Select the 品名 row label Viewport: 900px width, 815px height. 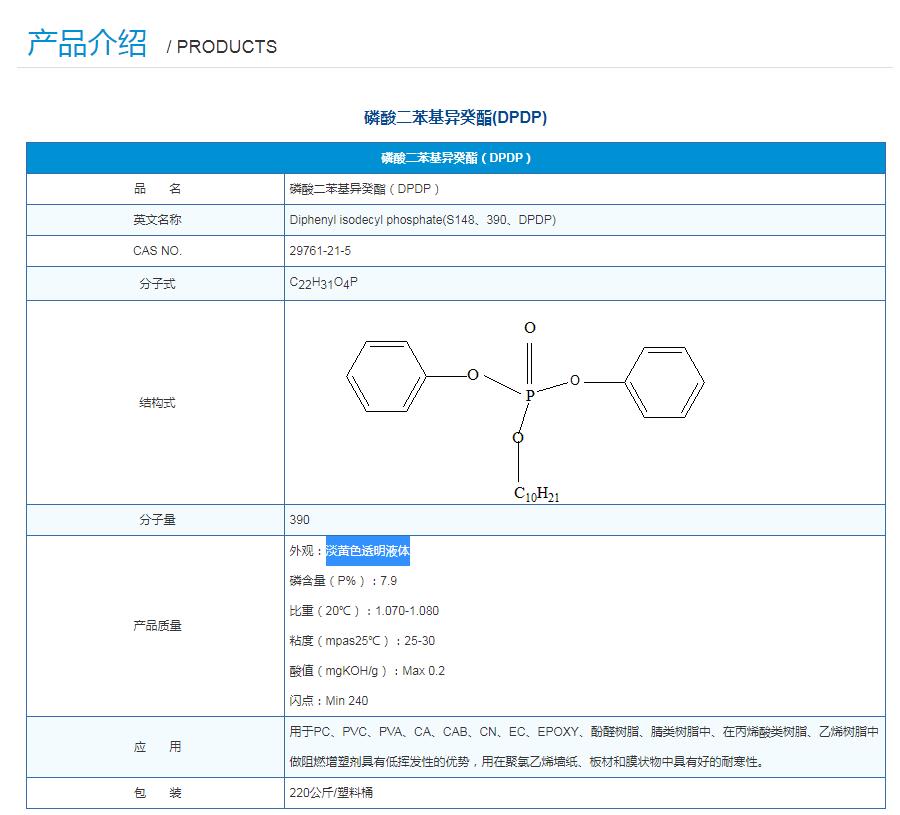156,189
